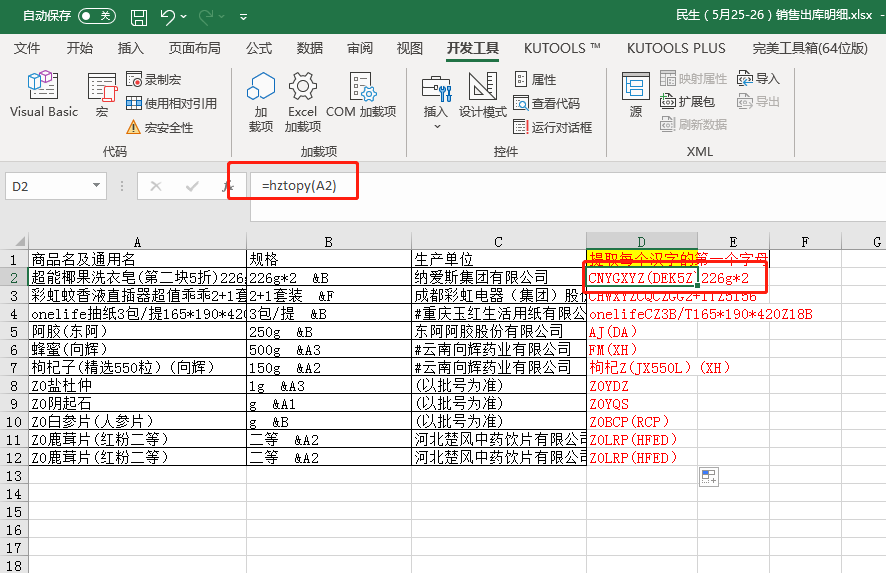
Task: Toggle Use Relative References (使用相对引用)
Action: click(x=171, y=103)
